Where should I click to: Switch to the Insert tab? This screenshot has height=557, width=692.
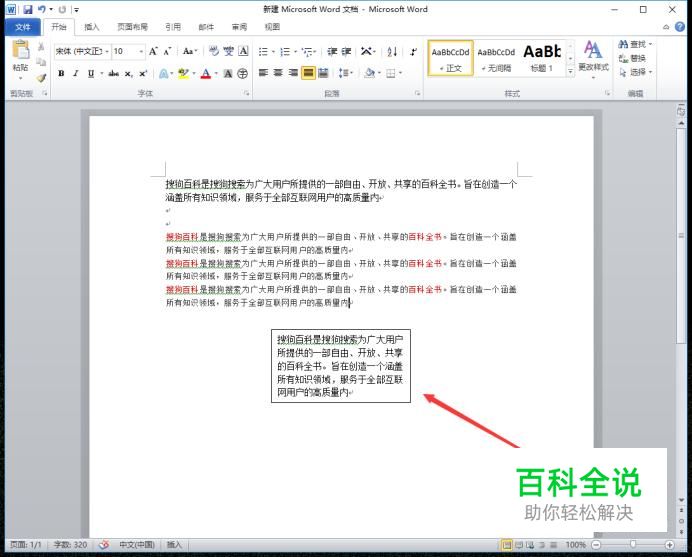[x=91, y=27]
